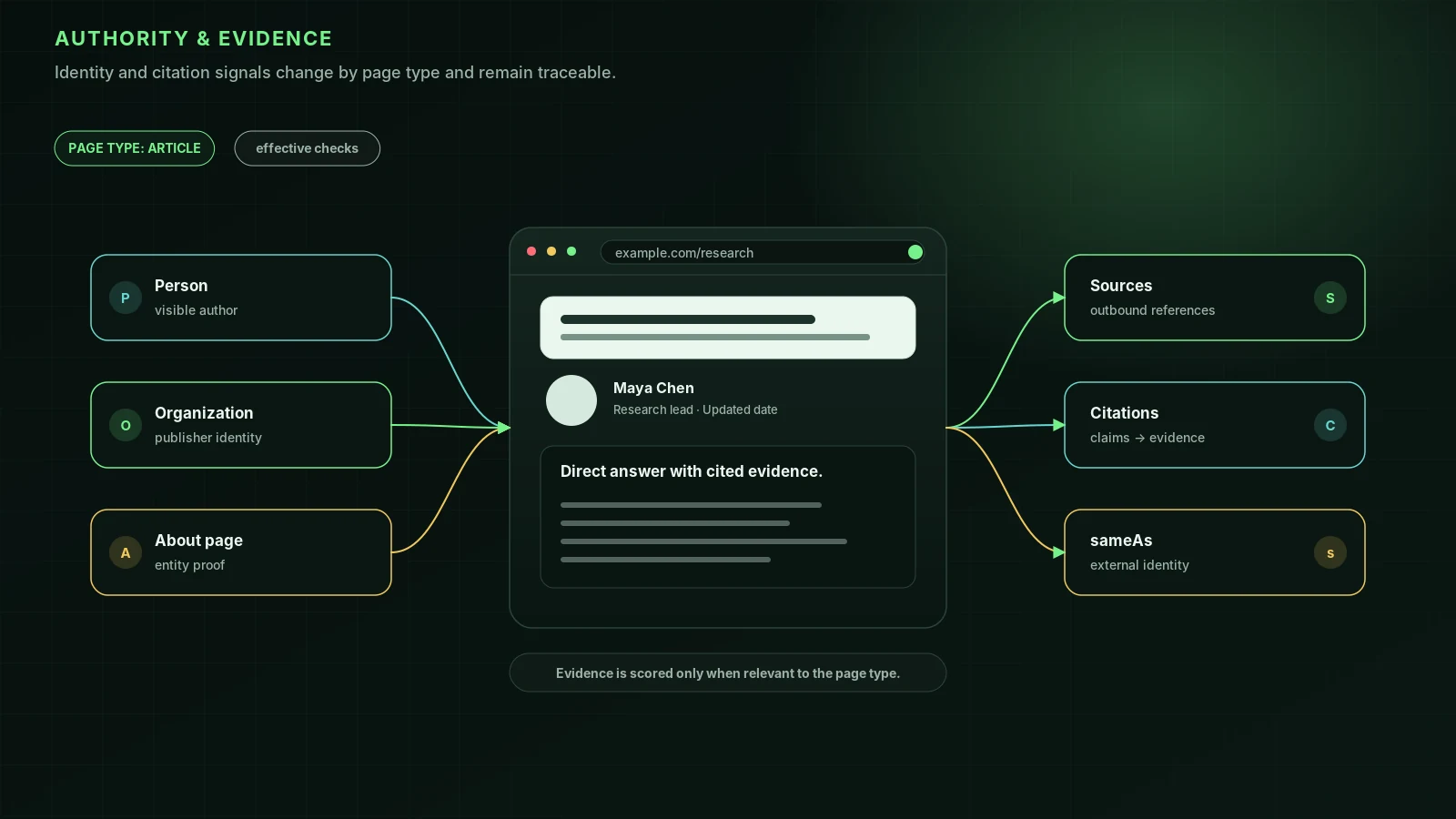Click the 'publisher identity' label
The image size is (1456, 819).
coord(208,438)
